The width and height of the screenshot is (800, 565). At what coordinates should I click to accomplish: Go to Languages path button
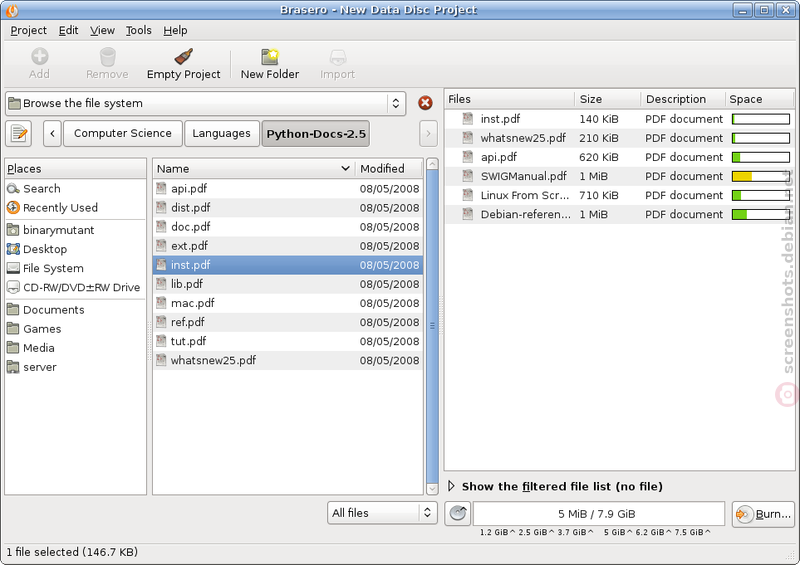pos(221,134)
